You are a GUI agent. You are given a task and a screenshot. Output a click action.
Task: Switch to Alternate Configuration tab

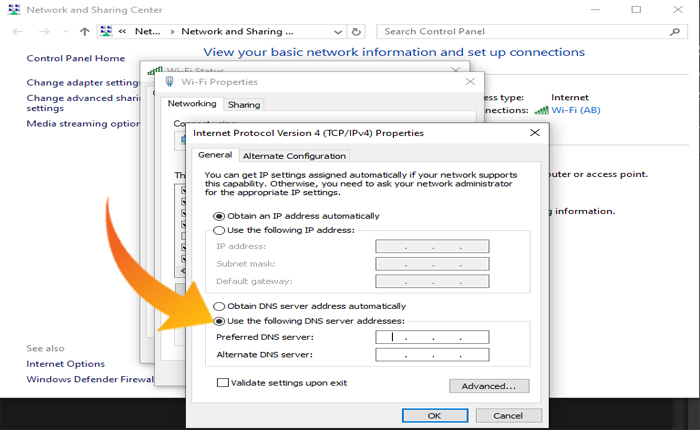point(294,156)
